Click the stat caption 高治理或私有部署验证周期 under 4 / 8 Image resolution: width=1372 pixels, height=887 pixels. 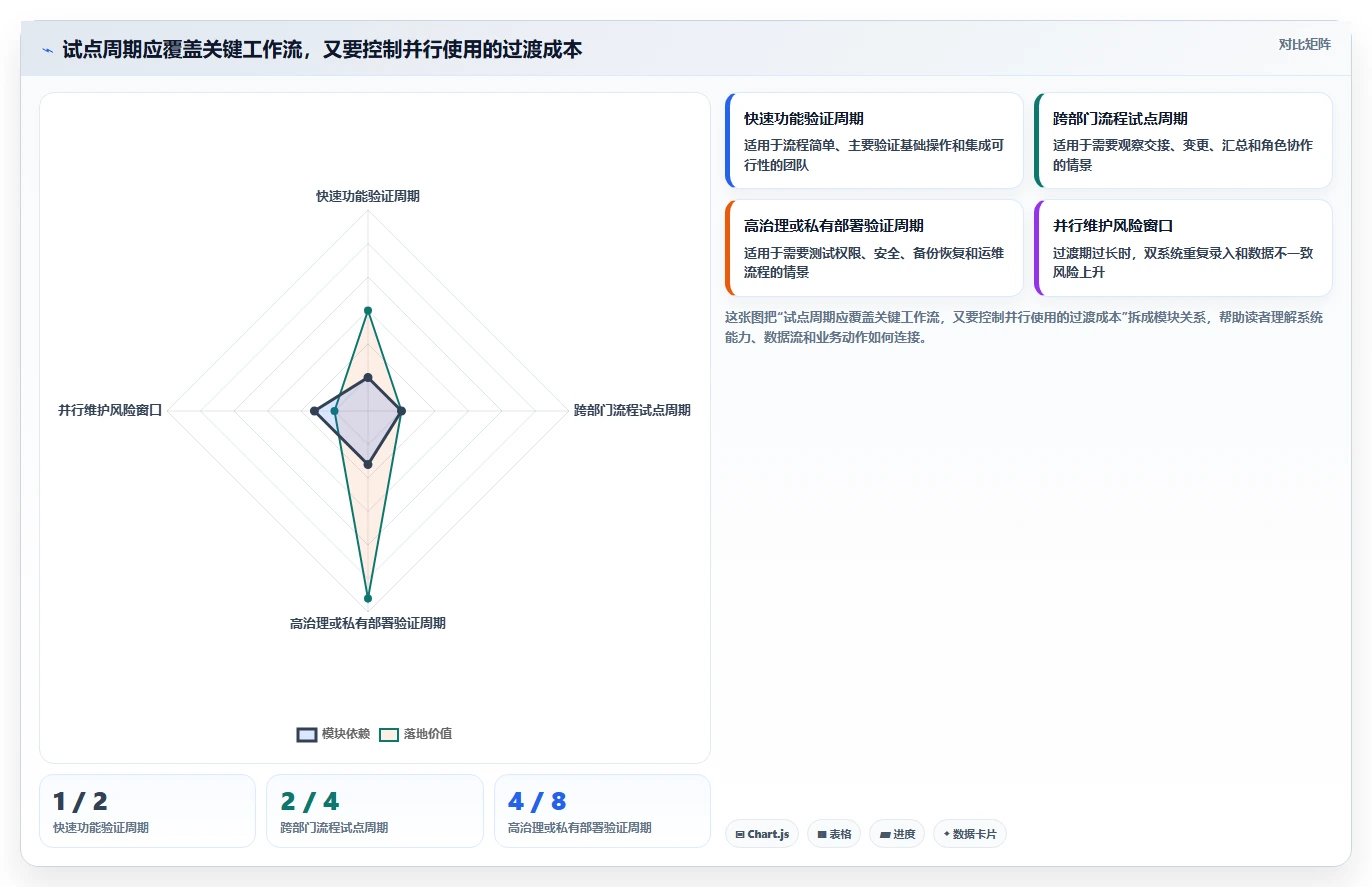(x=580, y=828)
